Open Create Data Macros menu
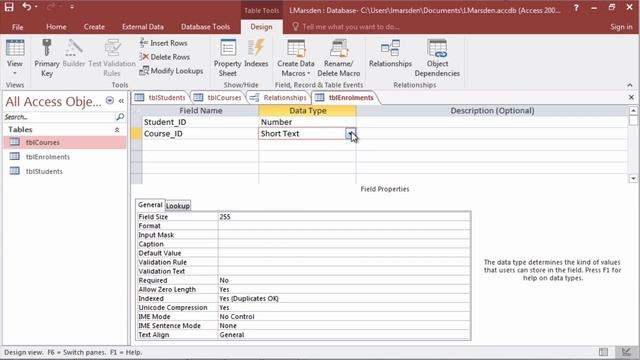Screen dimensions: 640x360 tap(296, 58)
